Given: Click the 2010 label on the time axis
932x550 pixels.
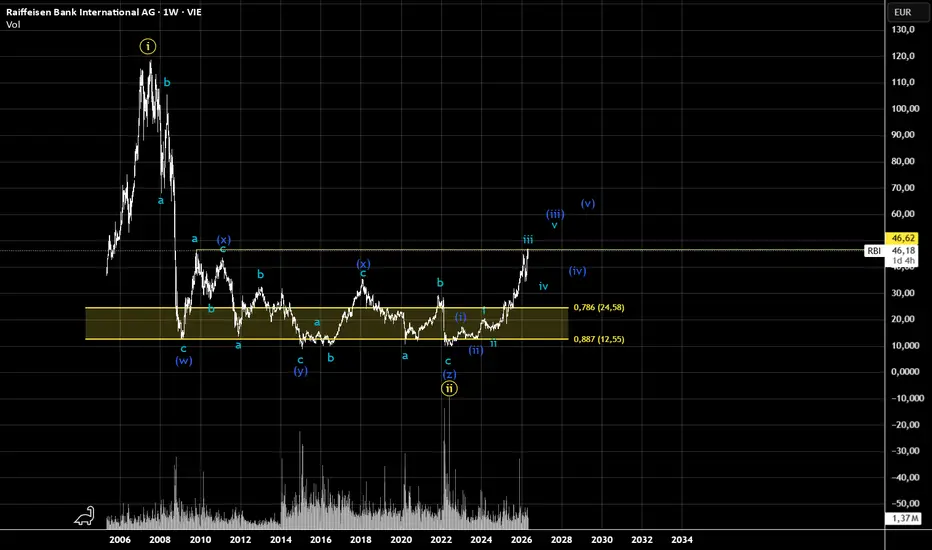Looking at the screenshot, I should (200, 540).
